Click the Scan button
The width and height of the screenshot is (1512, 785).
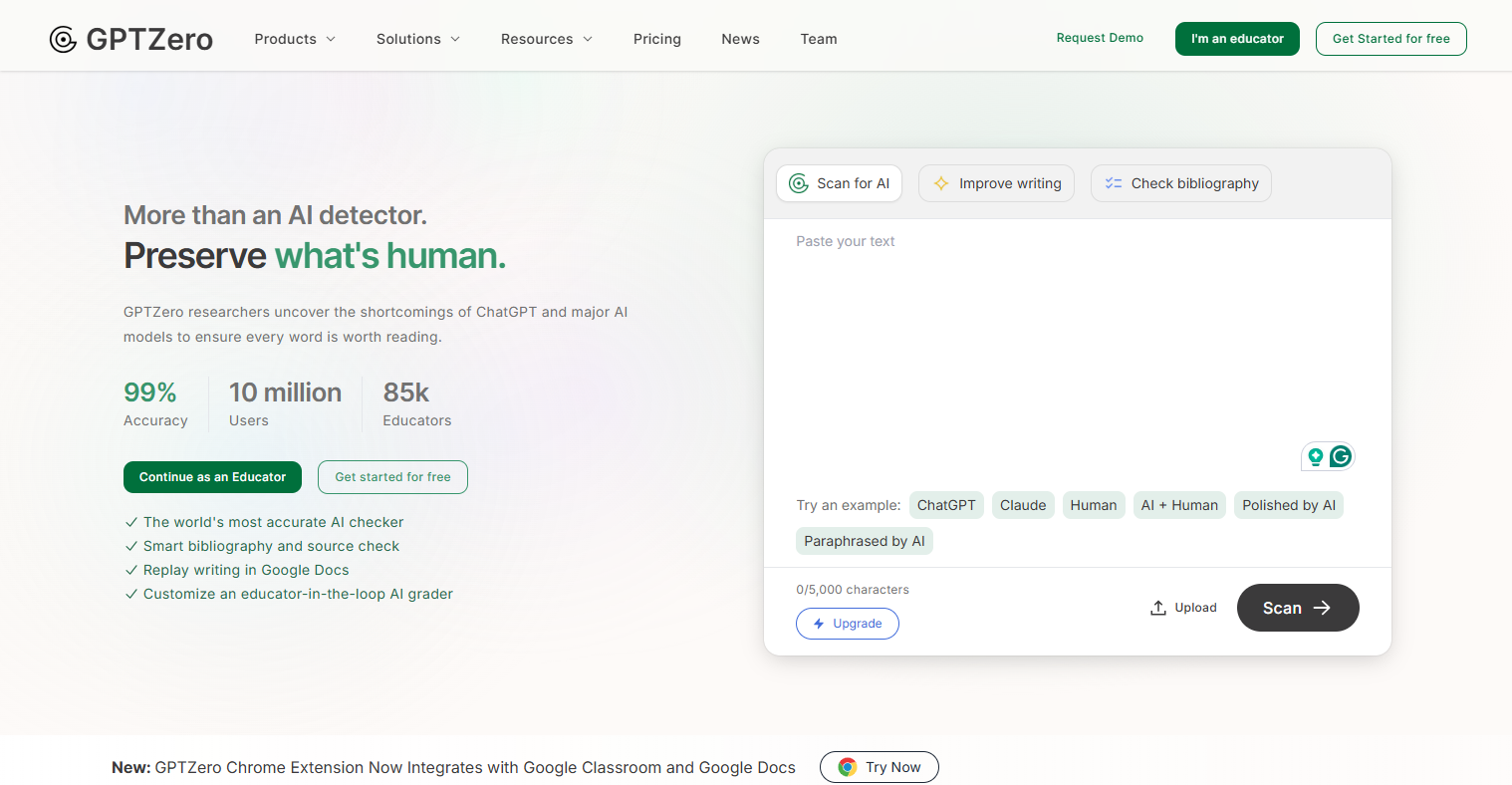click(x=1298, y=608)
